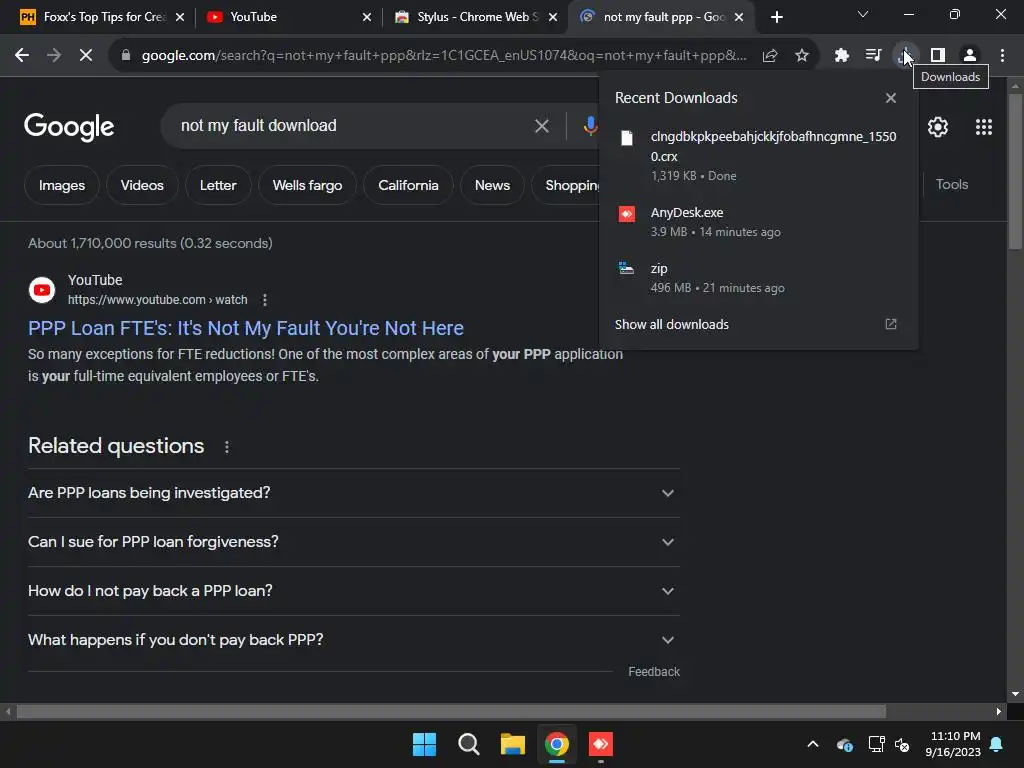Share this page icon in address bar
Image resolution: width=1024 pixels, height=768 pixels.
[x=770, y=56]
